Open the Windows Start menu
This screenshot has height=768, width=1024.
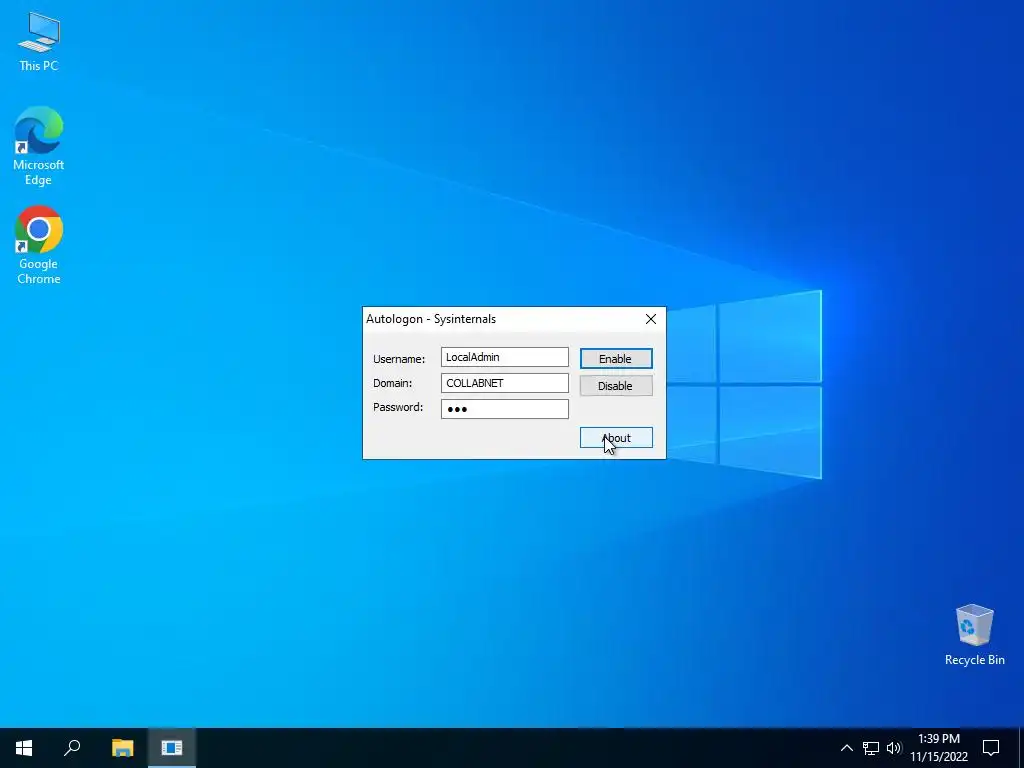pyautogui.click(x=24, y=748)
